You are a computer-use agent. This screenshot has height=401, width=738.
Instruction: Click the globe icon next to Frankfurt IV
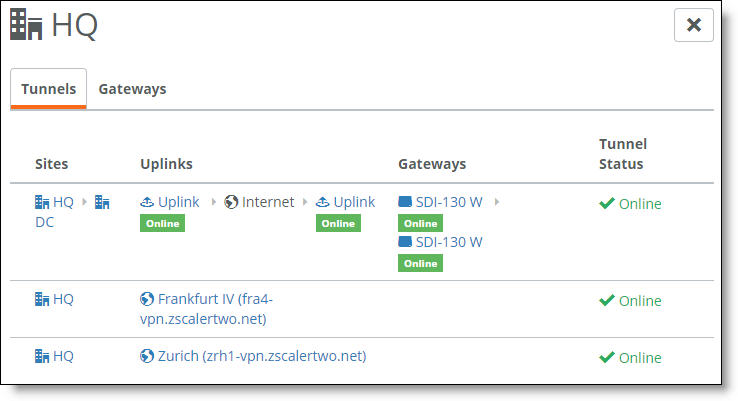[147, 299]
